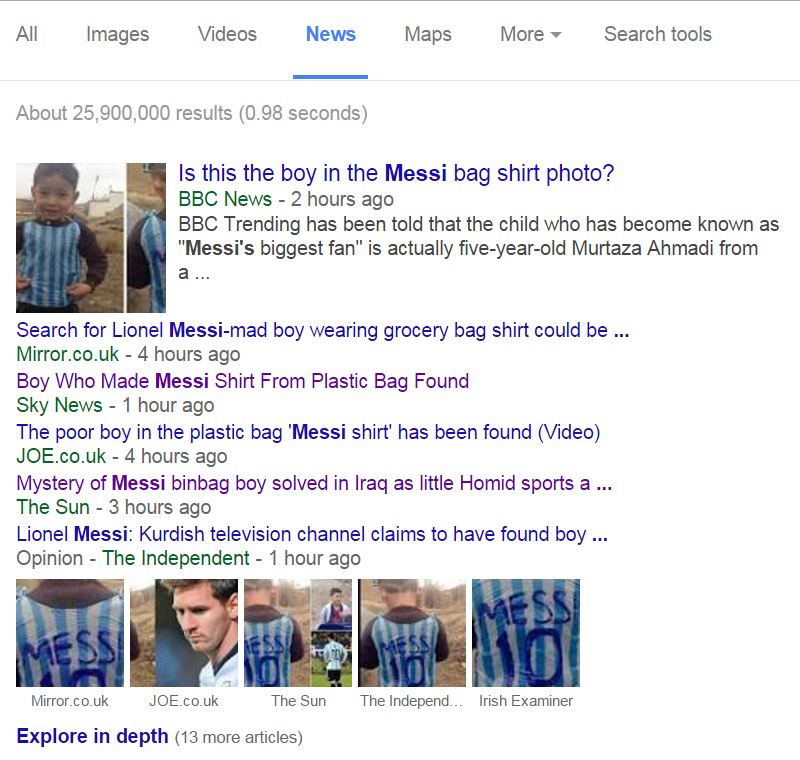This screenshot has width=800, height=760.
Task: Click the Irish Examiner image thumbnail
Action: coord(526,633)
